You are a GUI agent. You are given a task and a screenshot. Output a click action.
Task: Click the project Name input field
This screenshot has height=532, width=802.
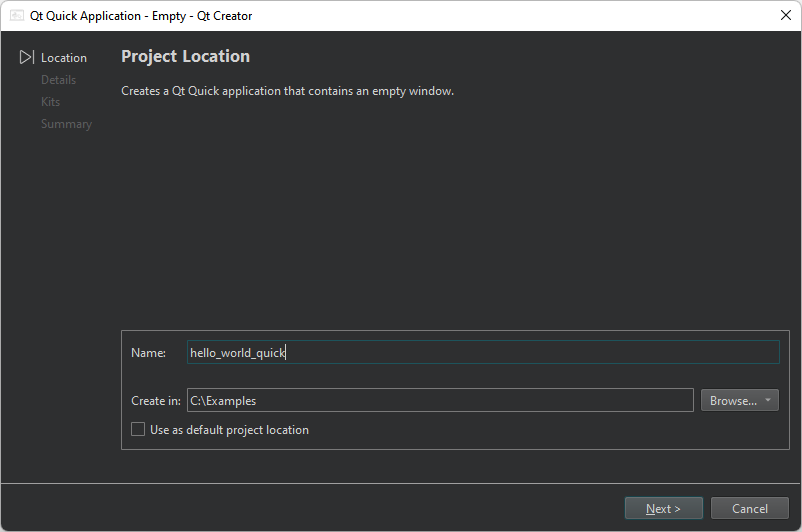coord(482,352)
